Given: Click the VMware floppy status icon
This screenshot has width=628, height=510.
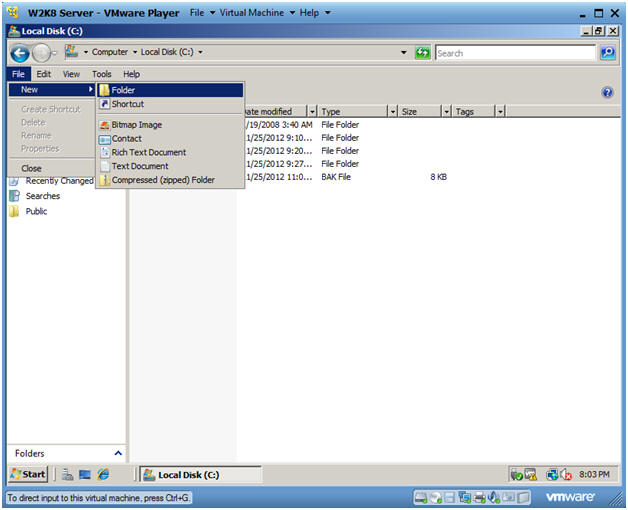Looking at the screenshot, I should [x=449, y=498].
